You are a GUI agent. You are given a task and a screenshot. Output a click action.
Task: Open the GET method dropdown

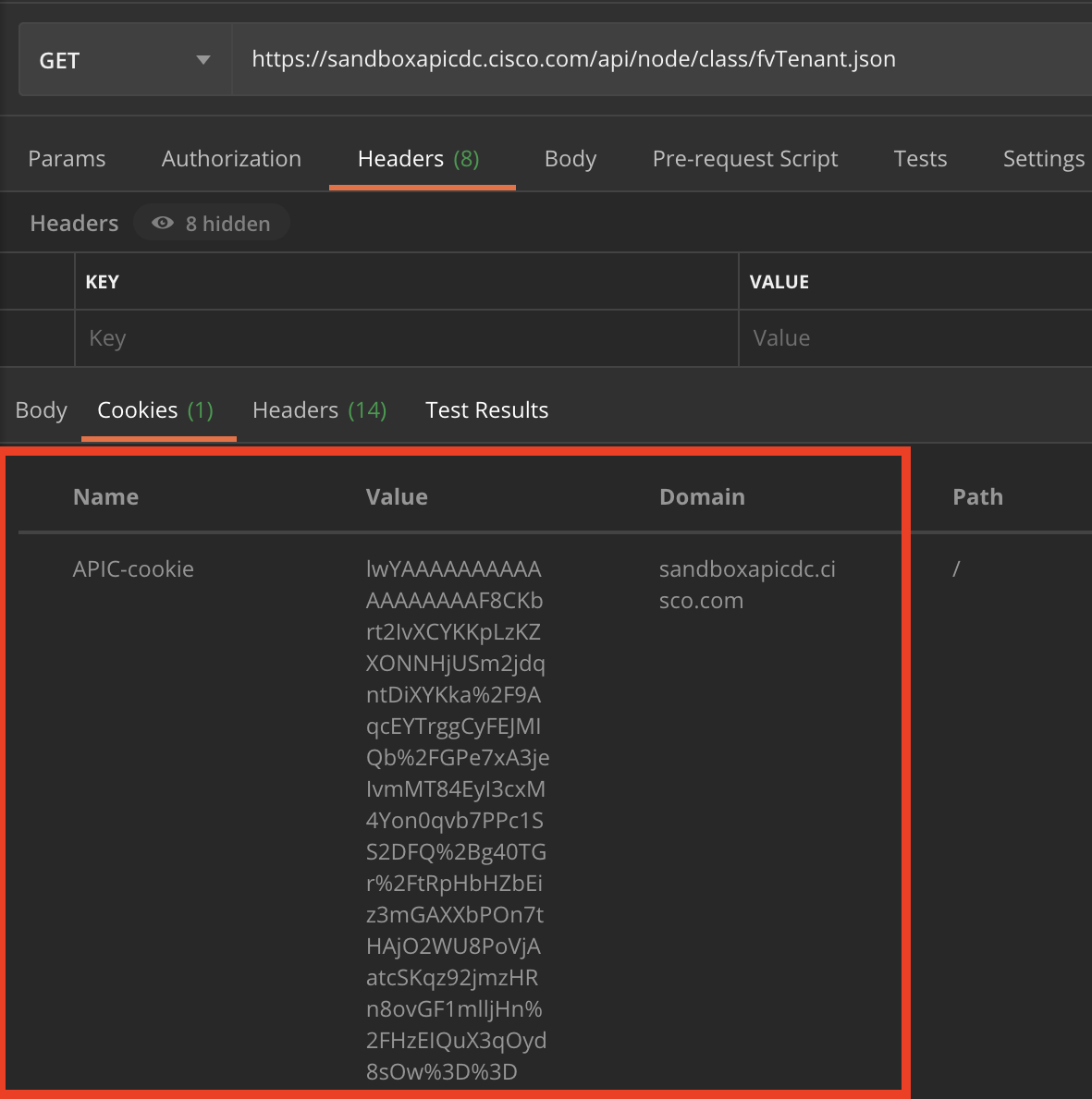coord(124,61)
